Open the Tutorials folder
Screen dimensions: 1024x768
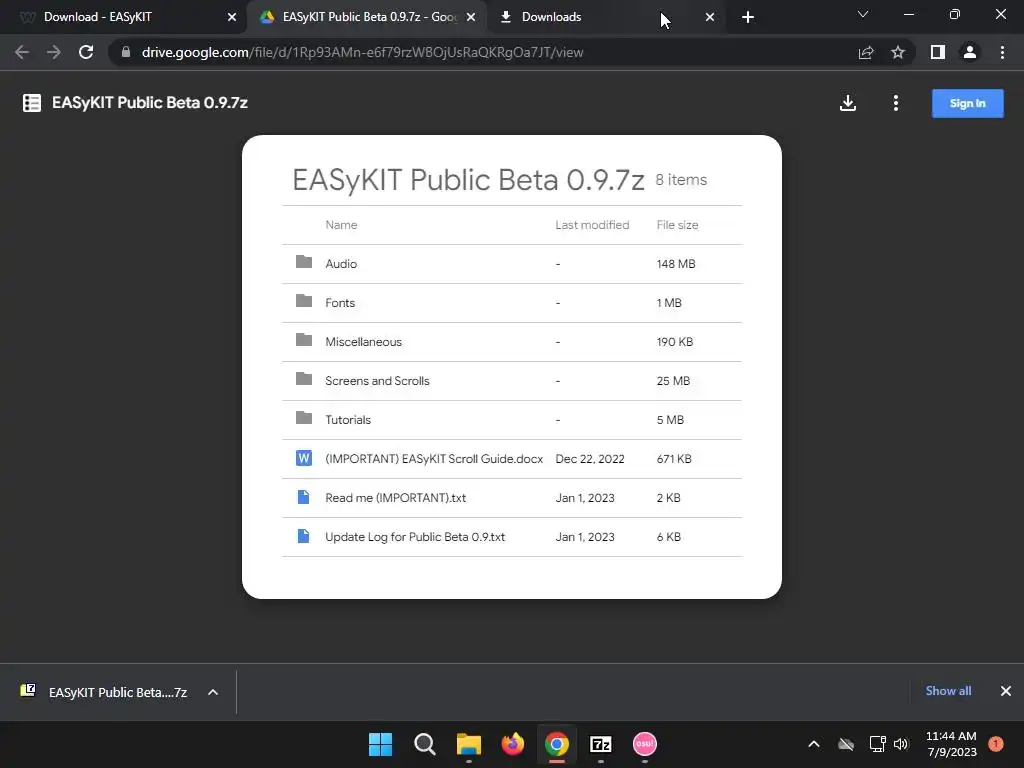[512, 420]
